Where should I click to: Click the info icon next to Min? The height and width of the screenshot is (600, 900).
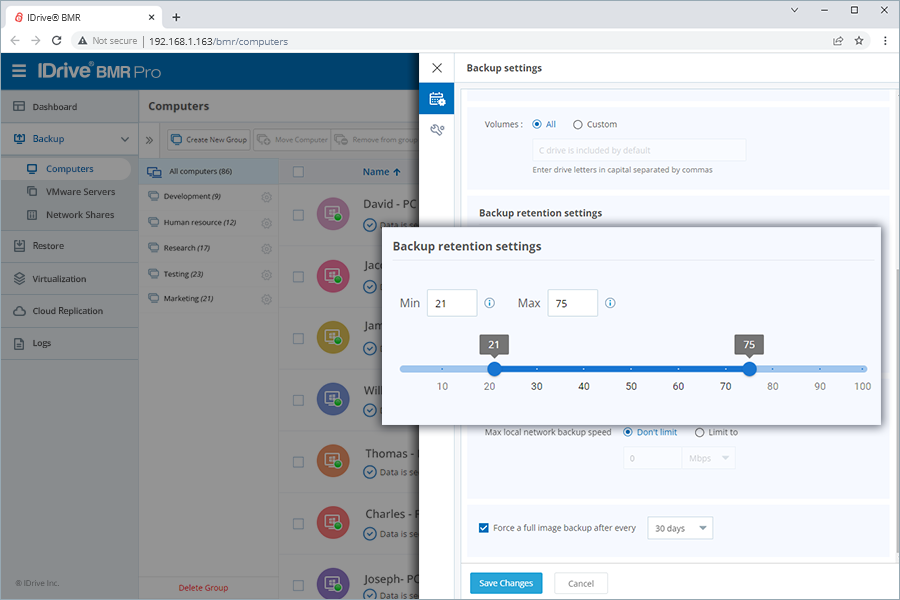tap(490, 303)
